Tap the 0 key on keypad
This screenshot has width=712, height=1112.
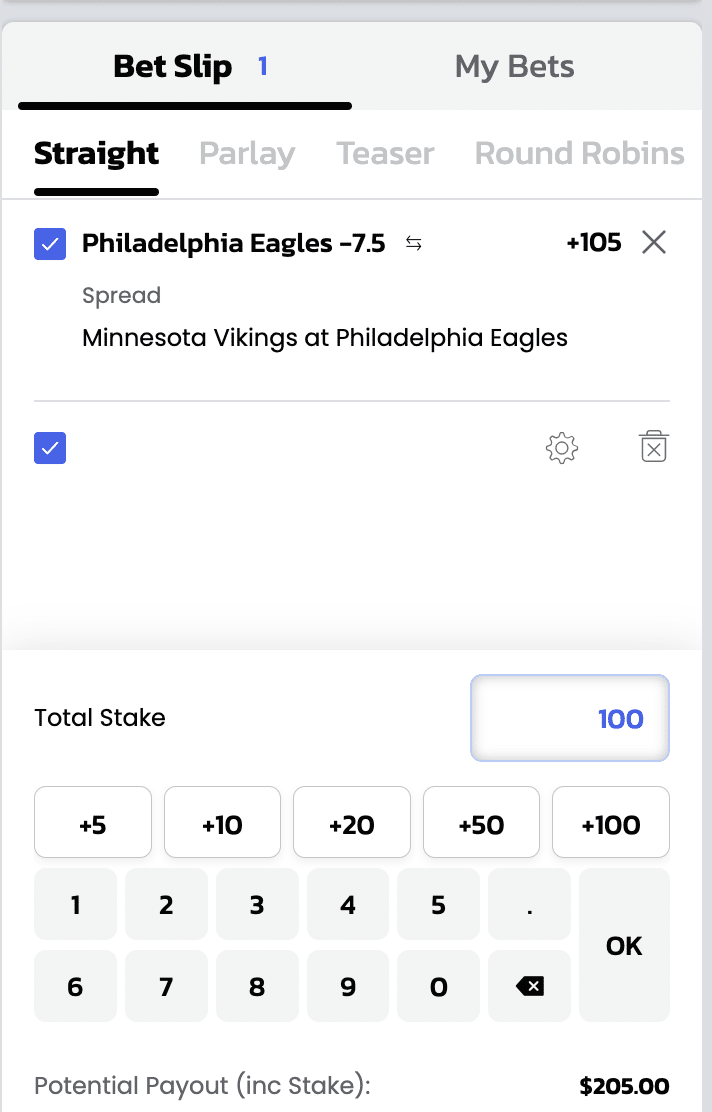point(439,986)
